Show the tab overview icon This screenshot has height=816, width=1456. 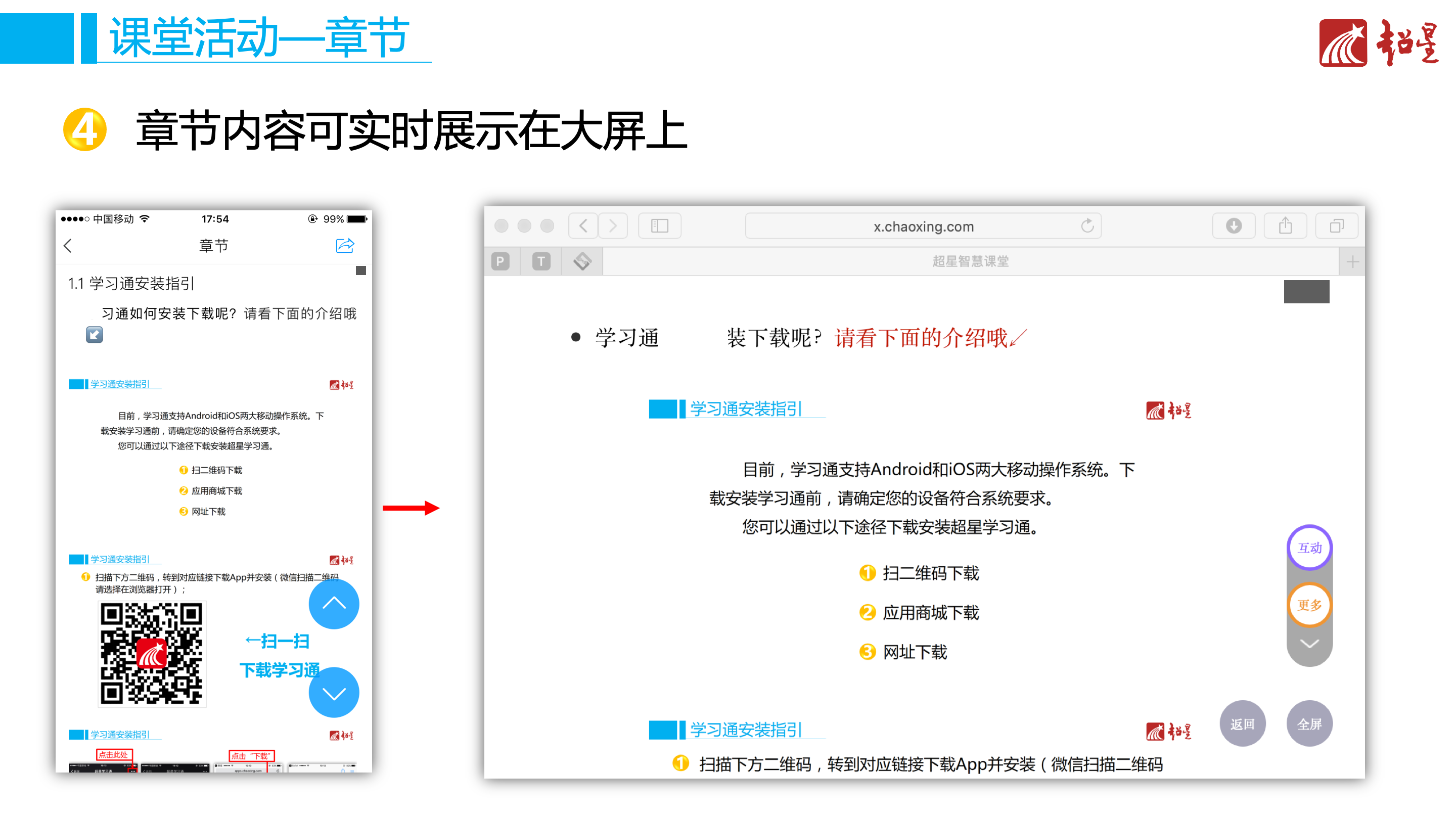pyautogui.click(x=1336, y=226)
